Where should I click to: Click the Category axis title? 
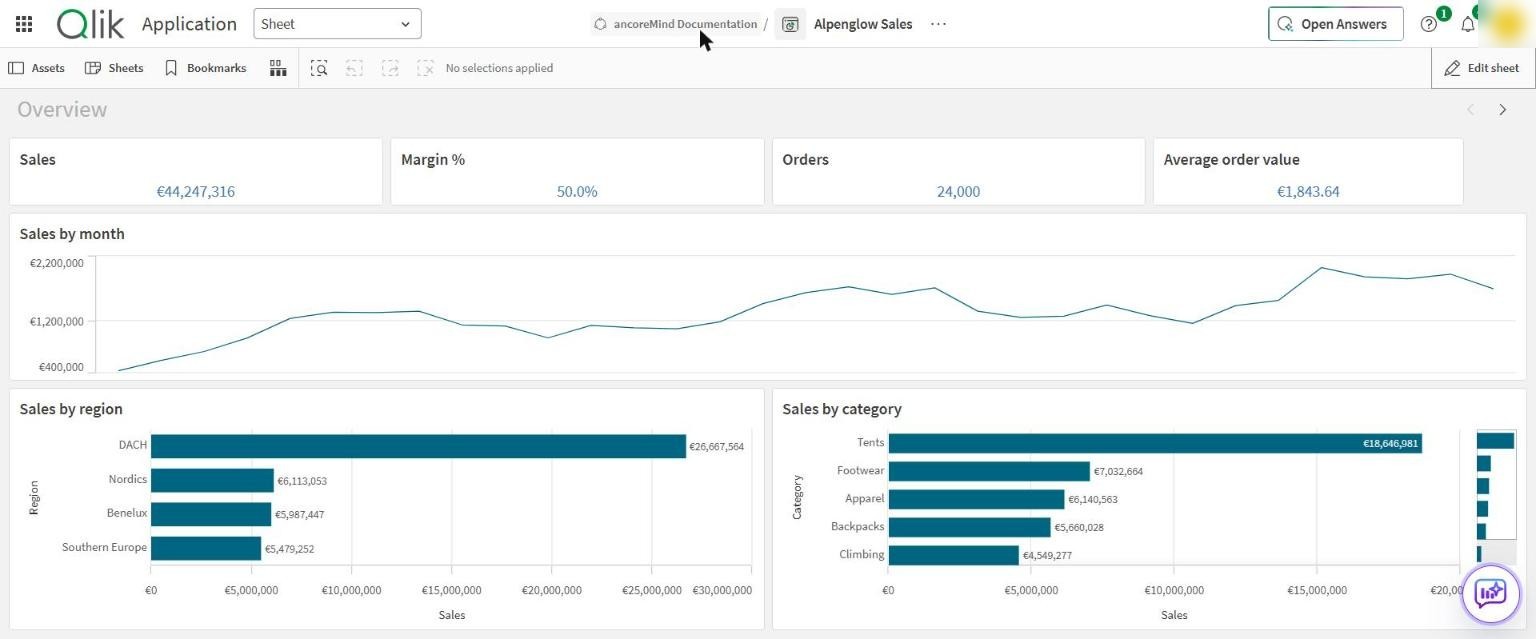[x=797, y=497]
